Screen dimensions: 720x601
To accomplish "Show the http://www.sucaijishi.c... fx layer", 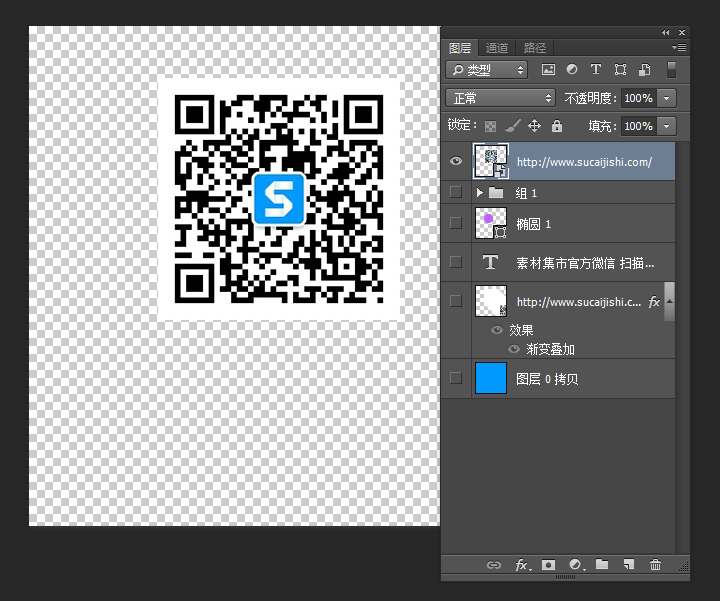I will tap(456, 301).
